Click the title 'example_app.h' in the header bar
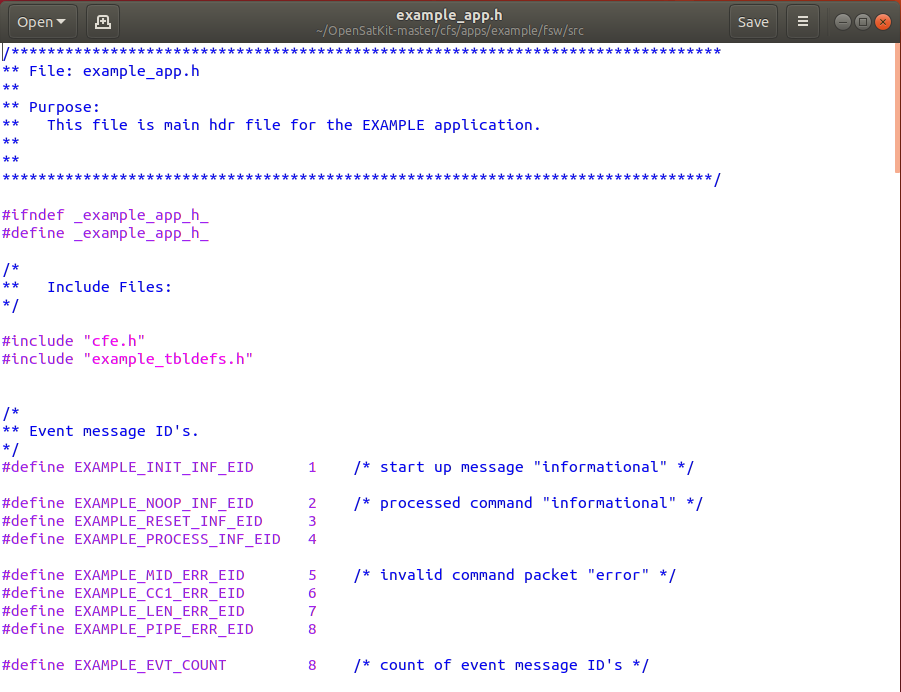Screen dimensions: 901x692 449,15
